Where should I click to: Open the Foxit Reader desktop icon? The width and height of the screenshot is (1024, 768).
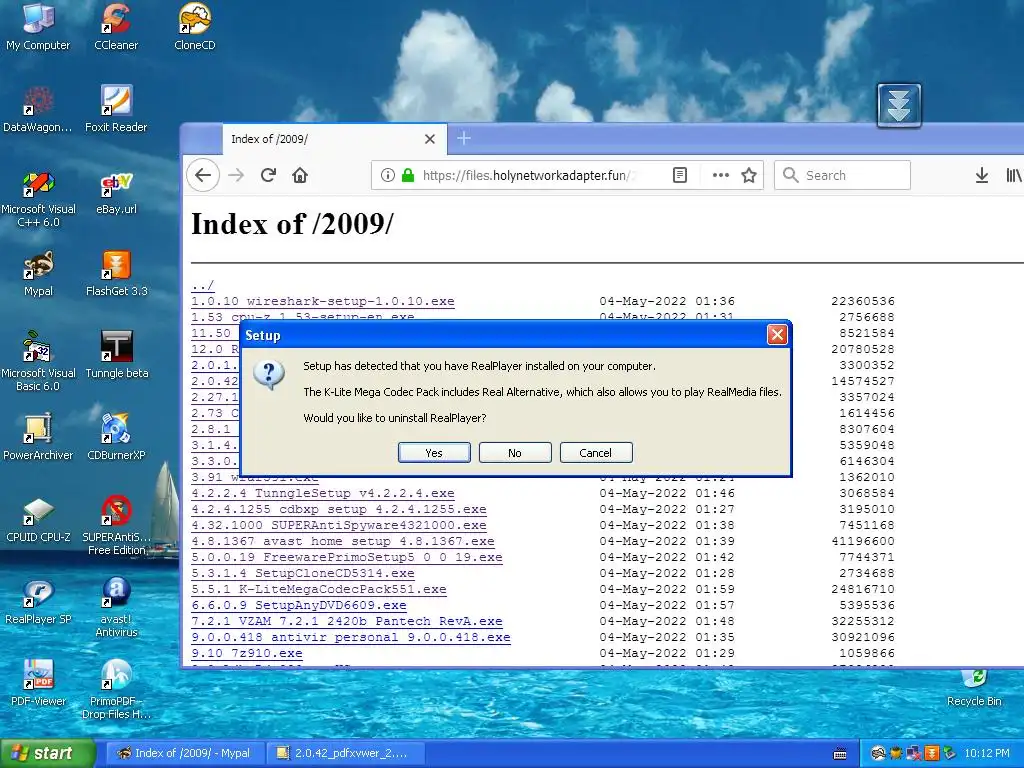116,109
